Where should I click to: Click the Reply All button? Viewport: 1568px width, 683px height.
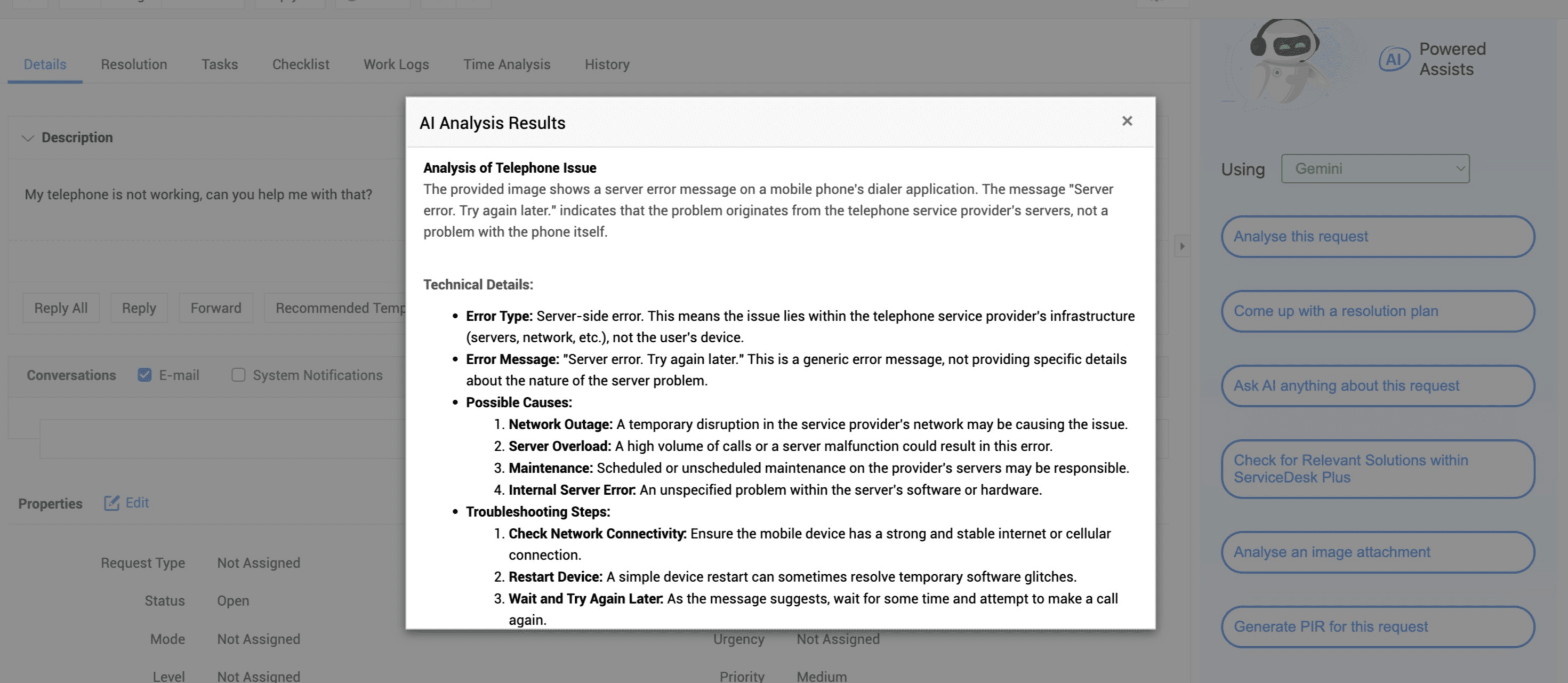pyautogui.click(x=61, y=308)
